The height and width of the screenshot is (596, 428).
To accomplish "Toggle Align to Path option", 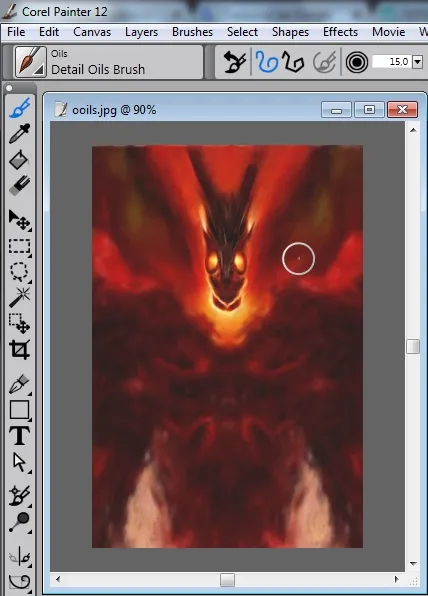I will coord(324,62).
